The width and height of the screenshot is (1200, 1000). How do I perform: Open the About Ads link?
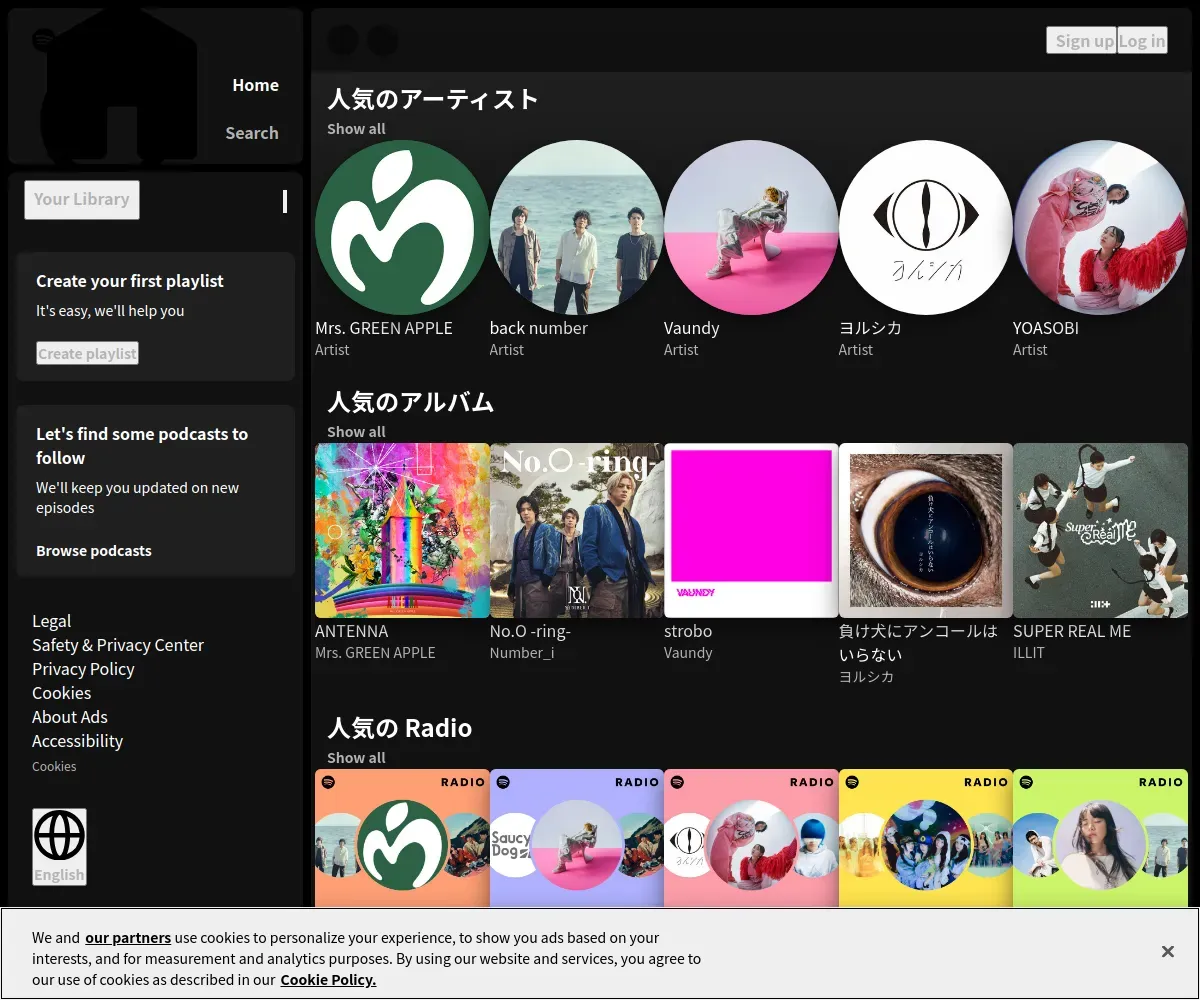pos(70,717)
